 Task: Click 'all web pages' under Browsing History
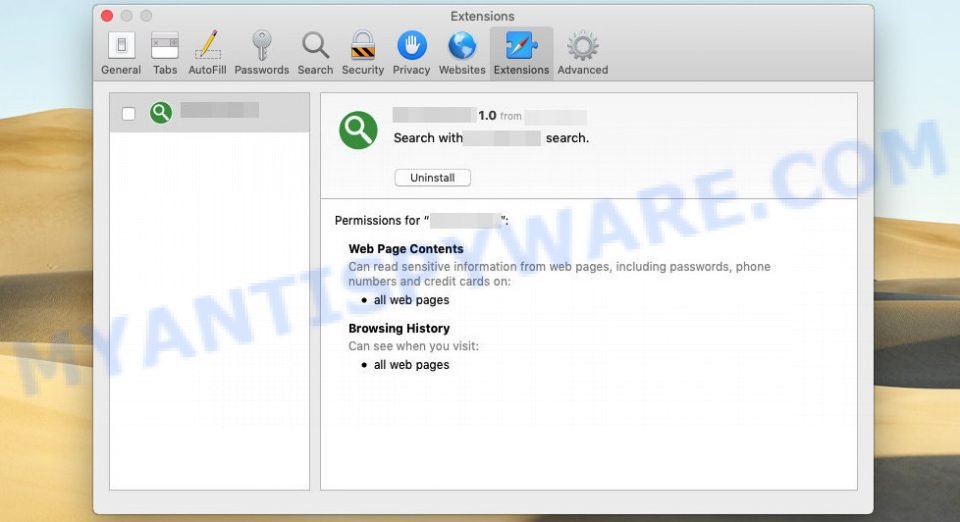411,365
